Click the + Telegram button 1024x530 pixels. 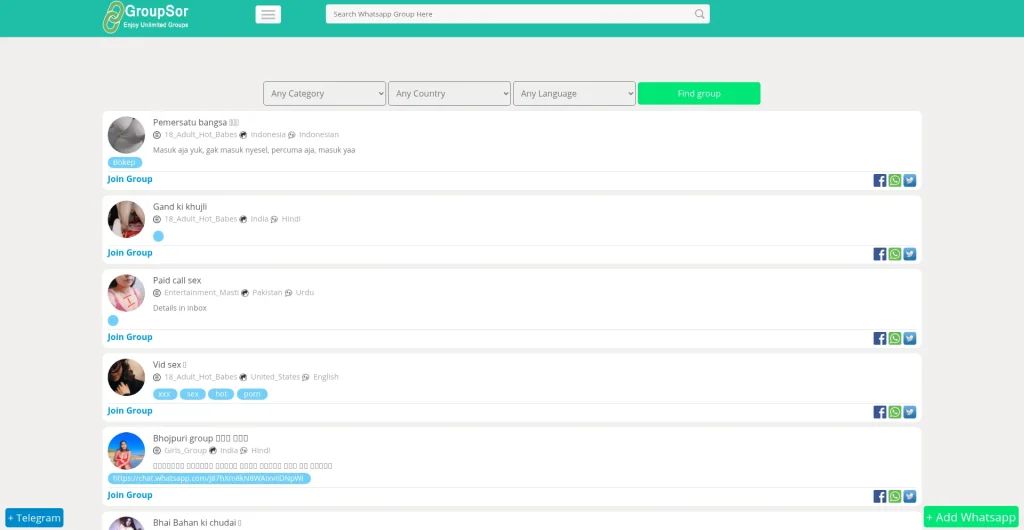[34, 518]
